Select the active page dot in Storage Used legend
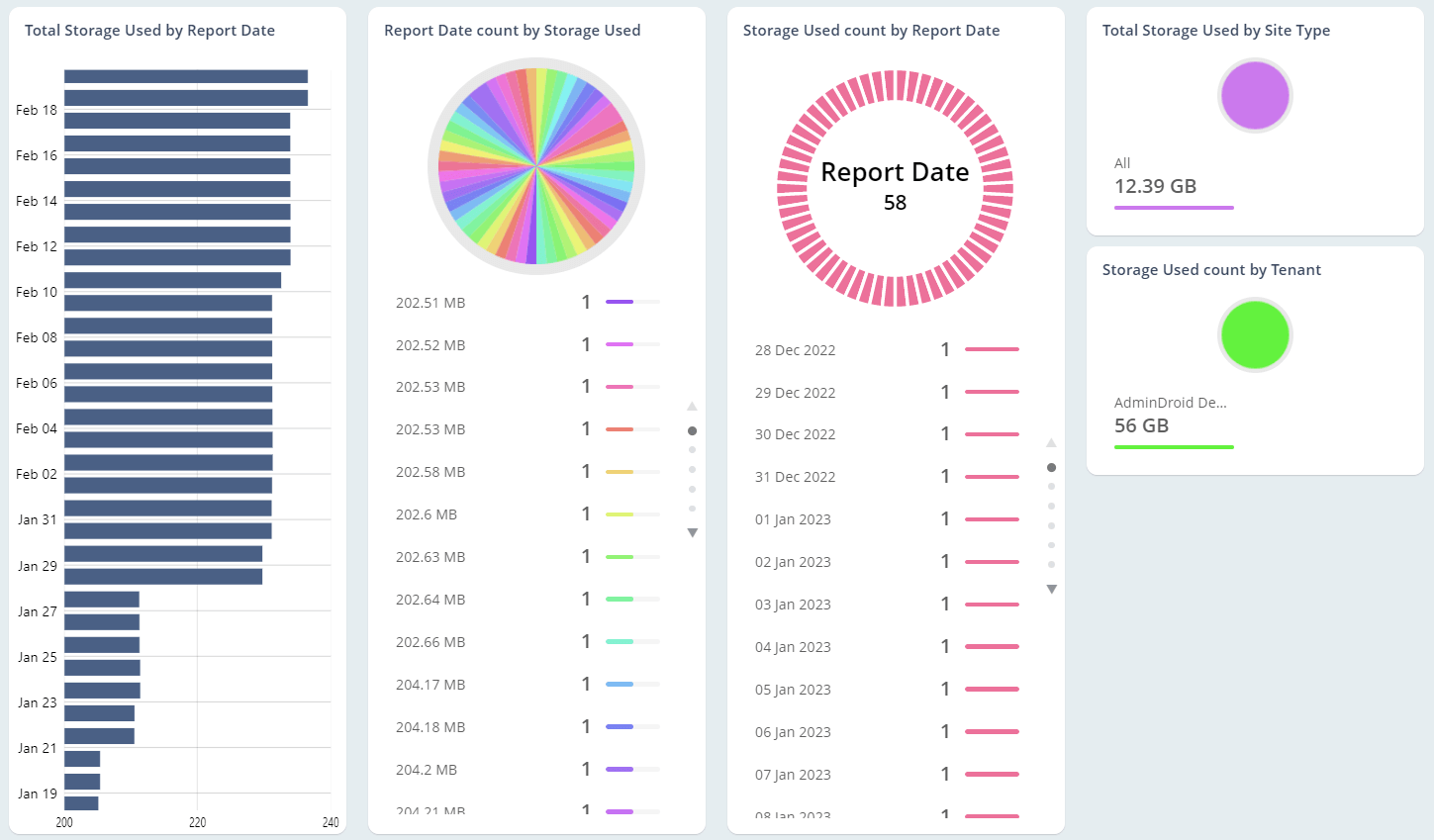 [692, 430]
